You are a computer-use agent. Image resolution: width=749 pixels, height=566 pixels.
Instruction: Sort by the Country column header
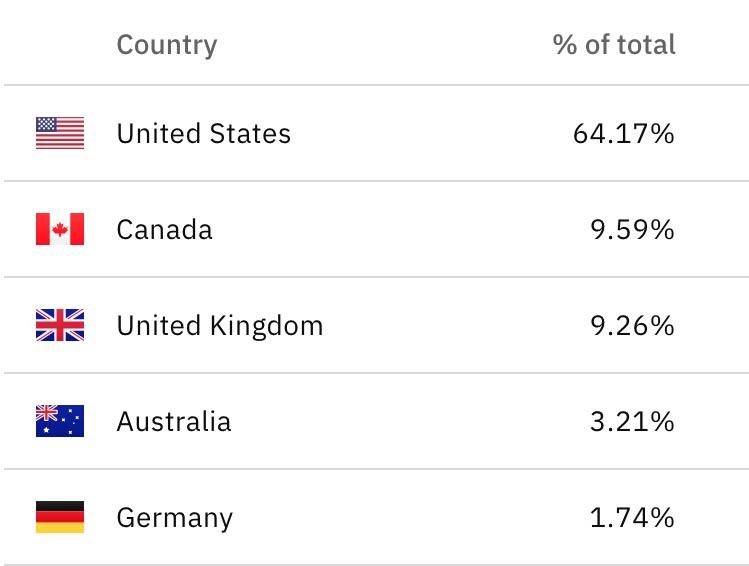click(167, 45)
